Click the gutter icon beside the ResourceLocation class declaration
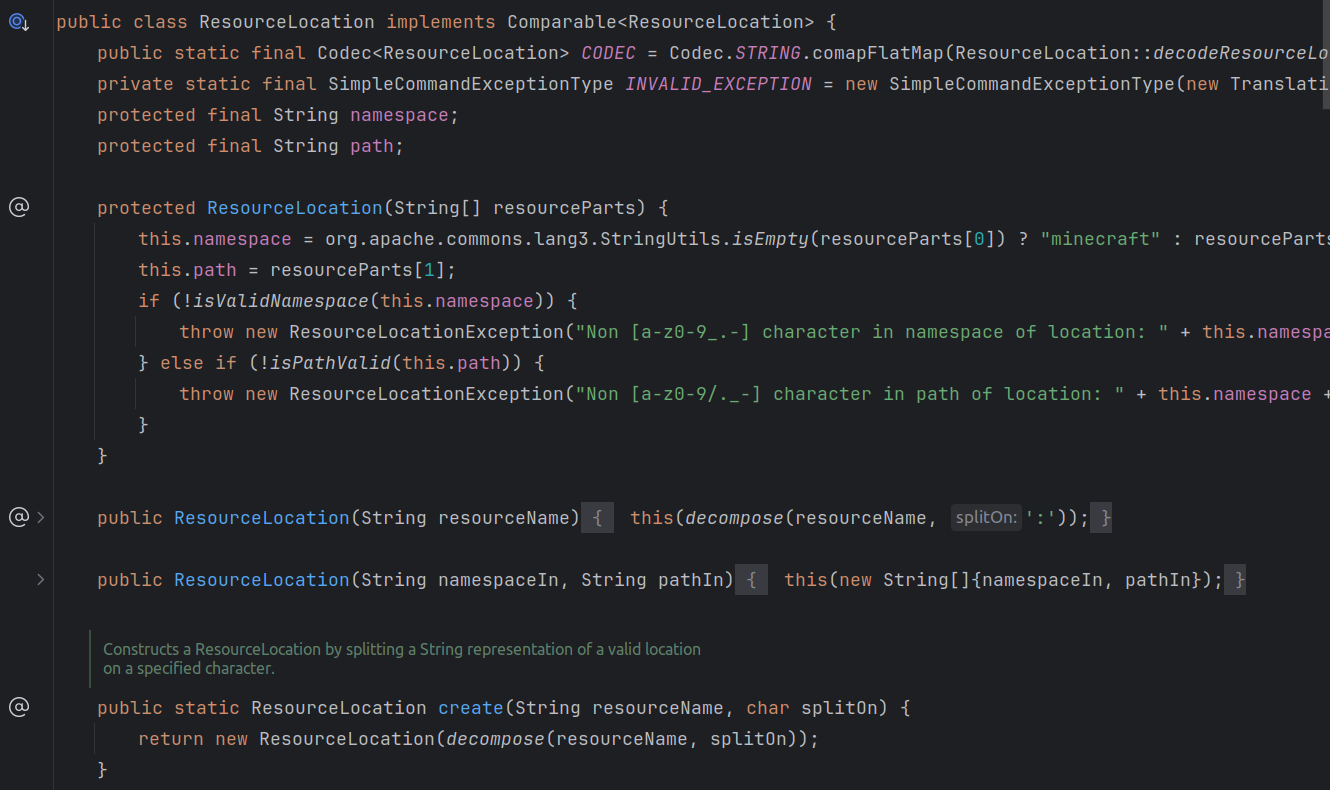 click(19, 22)
